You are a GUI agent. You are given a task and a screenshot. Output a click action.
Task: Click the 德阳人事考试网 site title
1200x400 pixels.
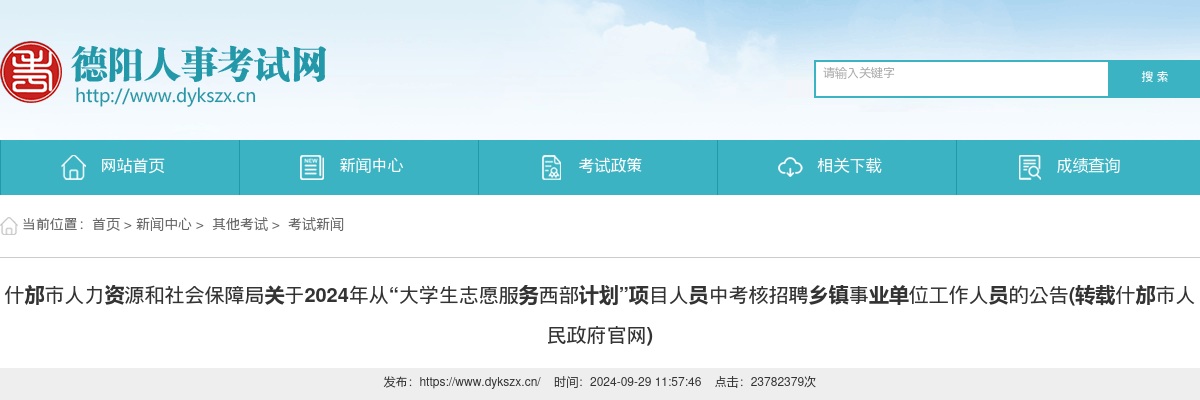tap(199, 63)
